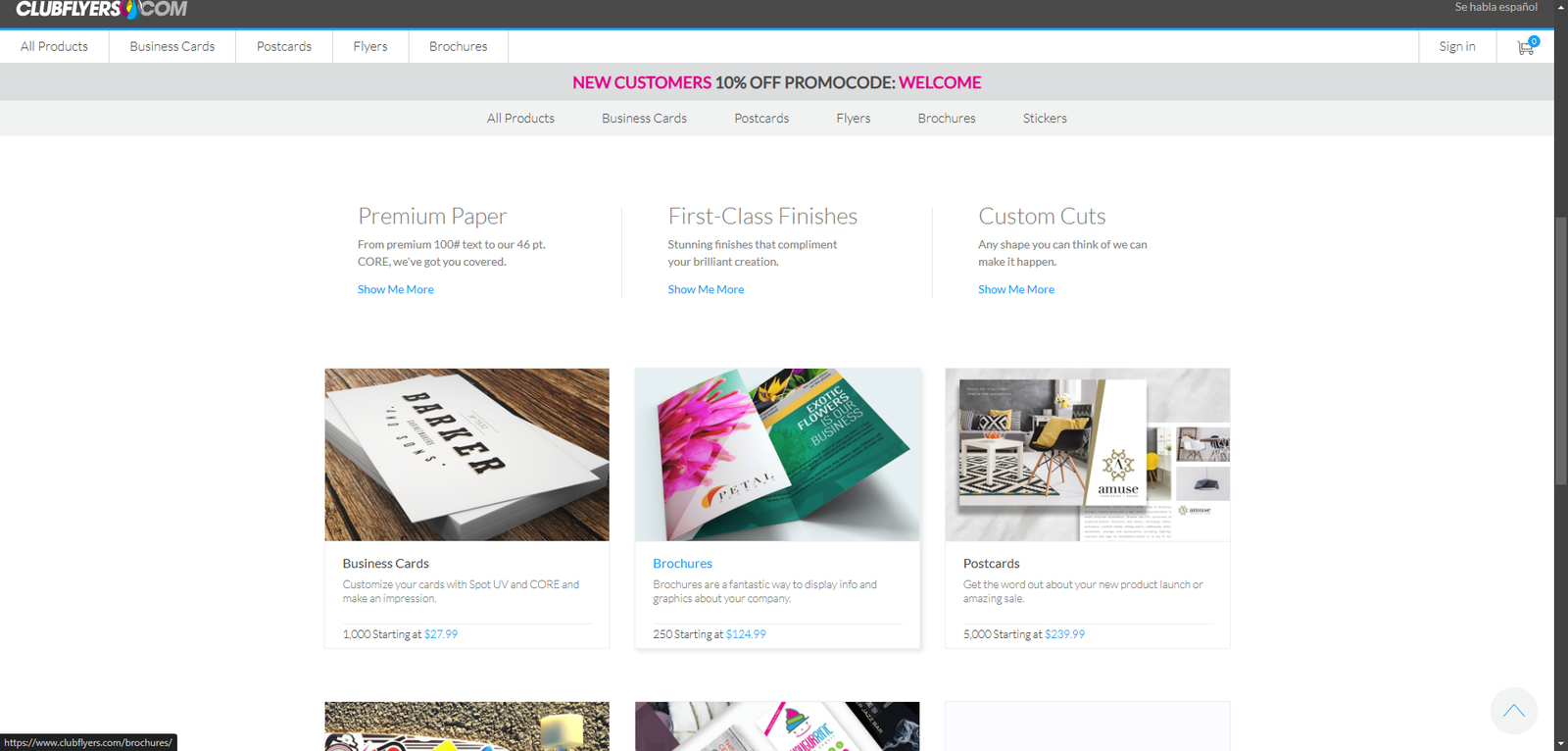This screenshot has width=1568, height=751.
Task: Click the scroll-to-top arrow button
Action: click(x=1513, y=711)
